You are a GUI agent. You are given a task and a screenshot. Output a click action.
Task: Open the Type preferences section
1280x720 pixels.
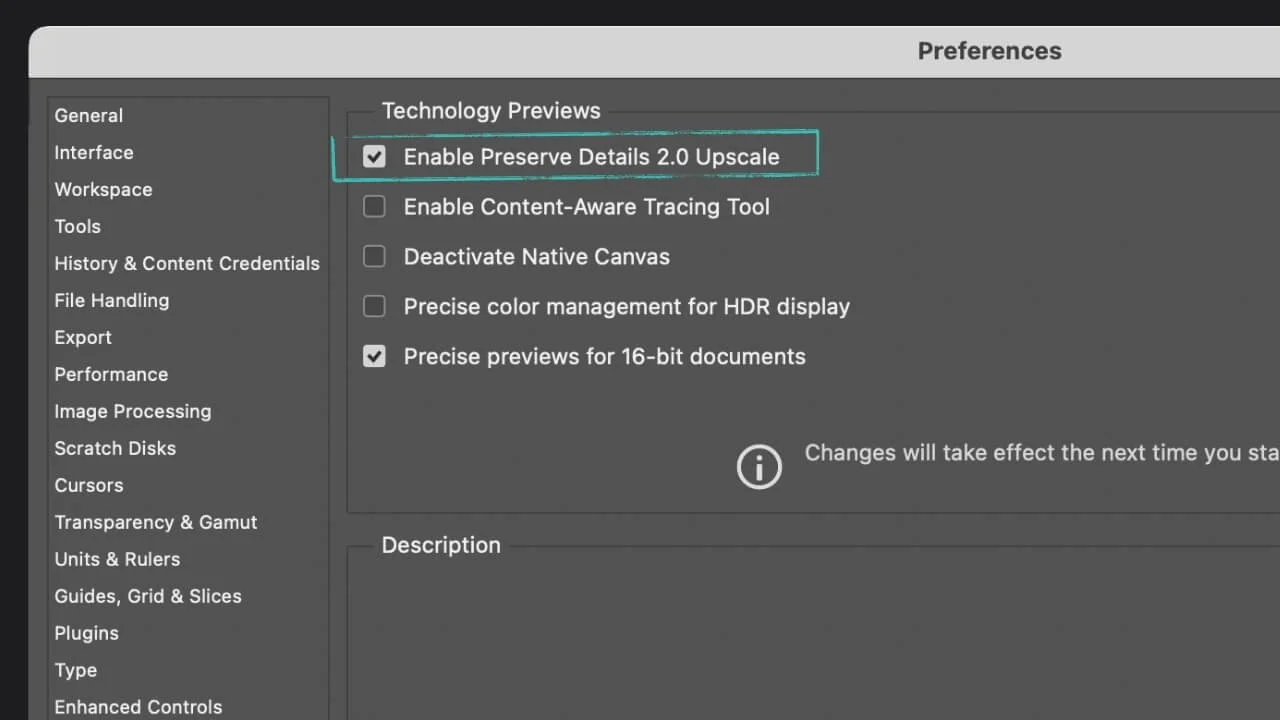coord(75,670)
